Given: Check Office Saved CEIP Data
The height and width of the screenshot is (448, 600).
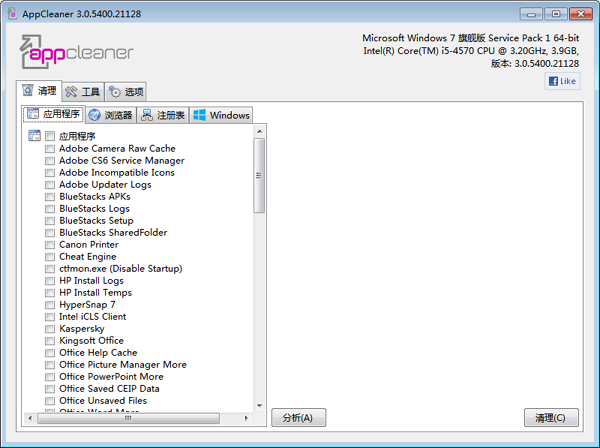Looking at the screenshot, I should point(50,389).
